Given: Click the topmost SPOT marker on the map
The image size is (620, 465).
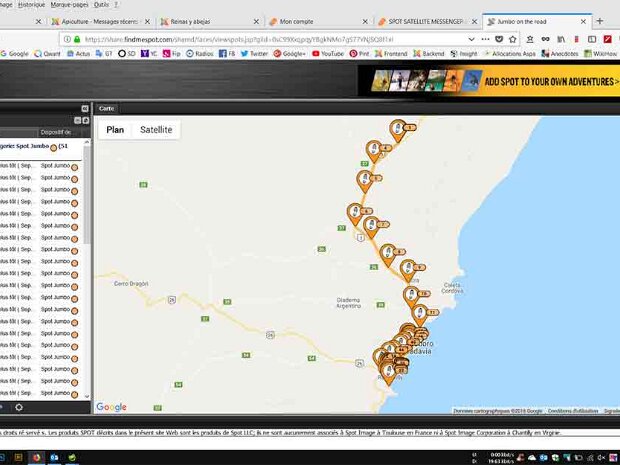Looking at the screenshot, I should [x=397, y=130].
